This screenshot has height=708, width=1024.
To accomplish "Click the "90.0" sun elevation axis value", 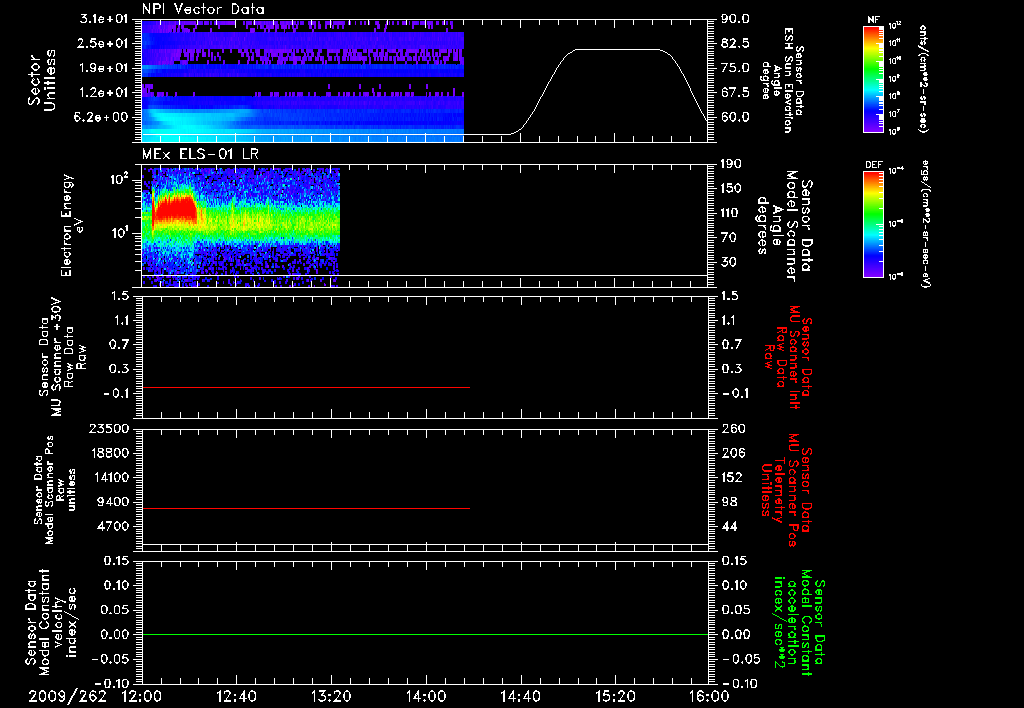I will [x=735, y=19].
